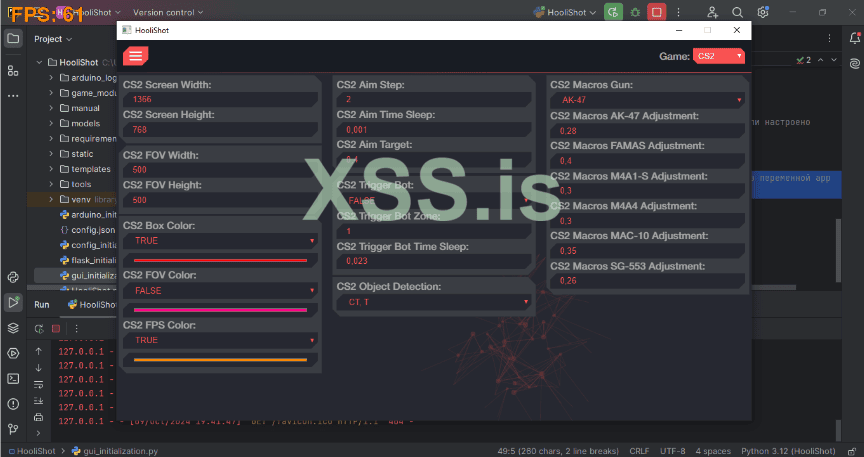Viewport: 864px width, 457px height.
Task: Open the Run tool window icon
Action: pyautogui.click(x=13, y=302)
